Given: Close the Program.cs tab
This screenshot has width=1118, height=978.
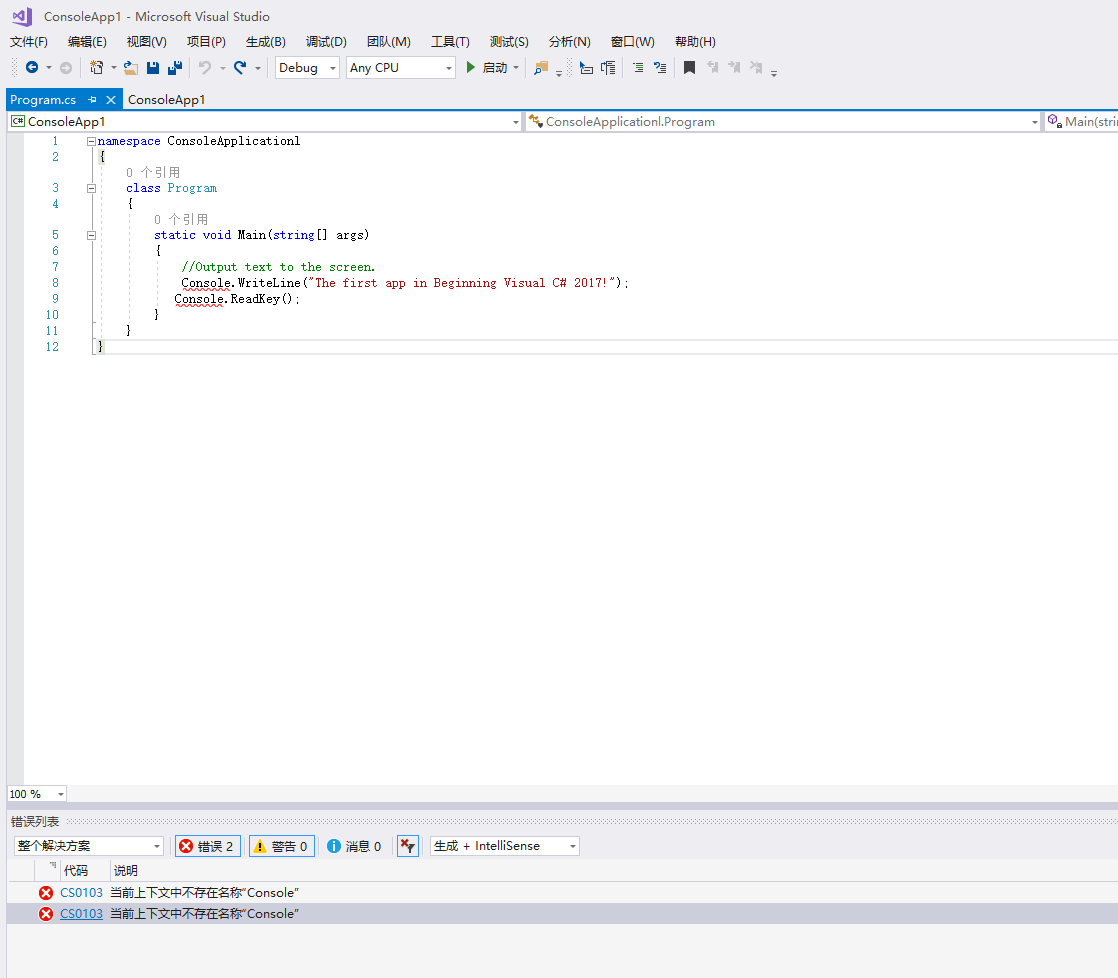Looking at the screenshot, I should pos(111,100).
